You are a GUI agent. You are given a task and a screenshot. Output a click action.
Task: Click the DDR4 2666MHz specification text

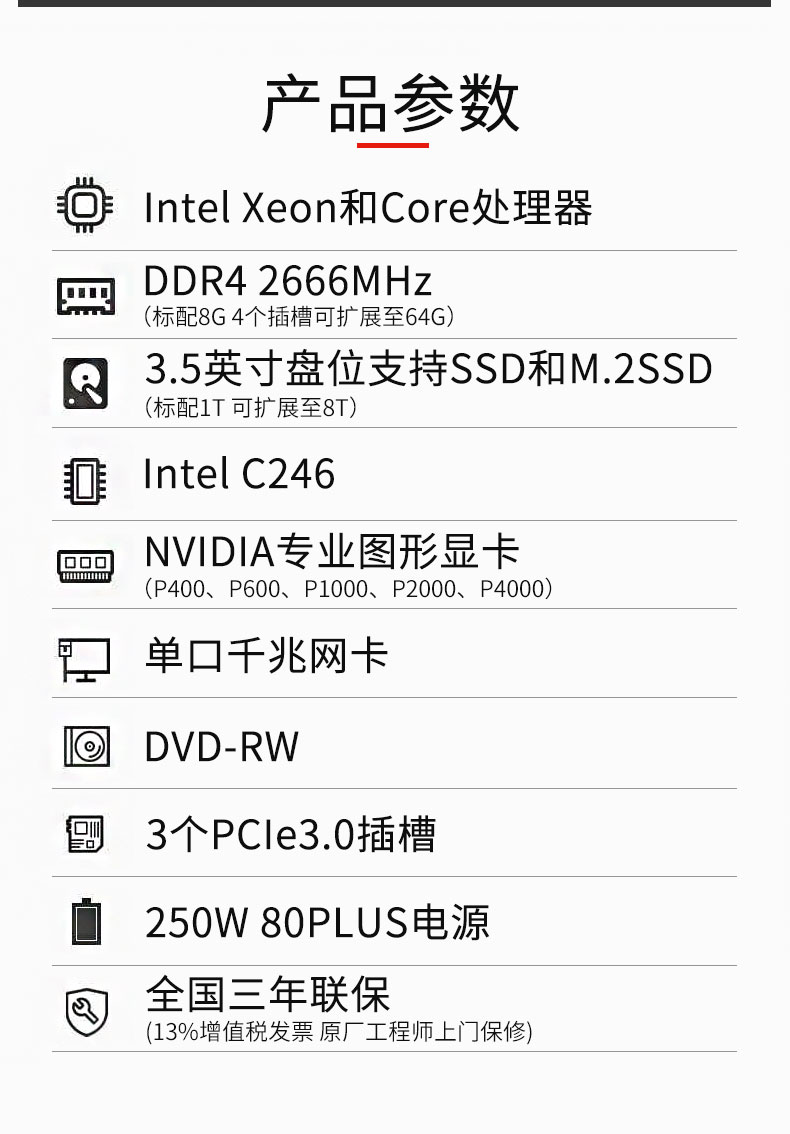(x=288, y=281)
